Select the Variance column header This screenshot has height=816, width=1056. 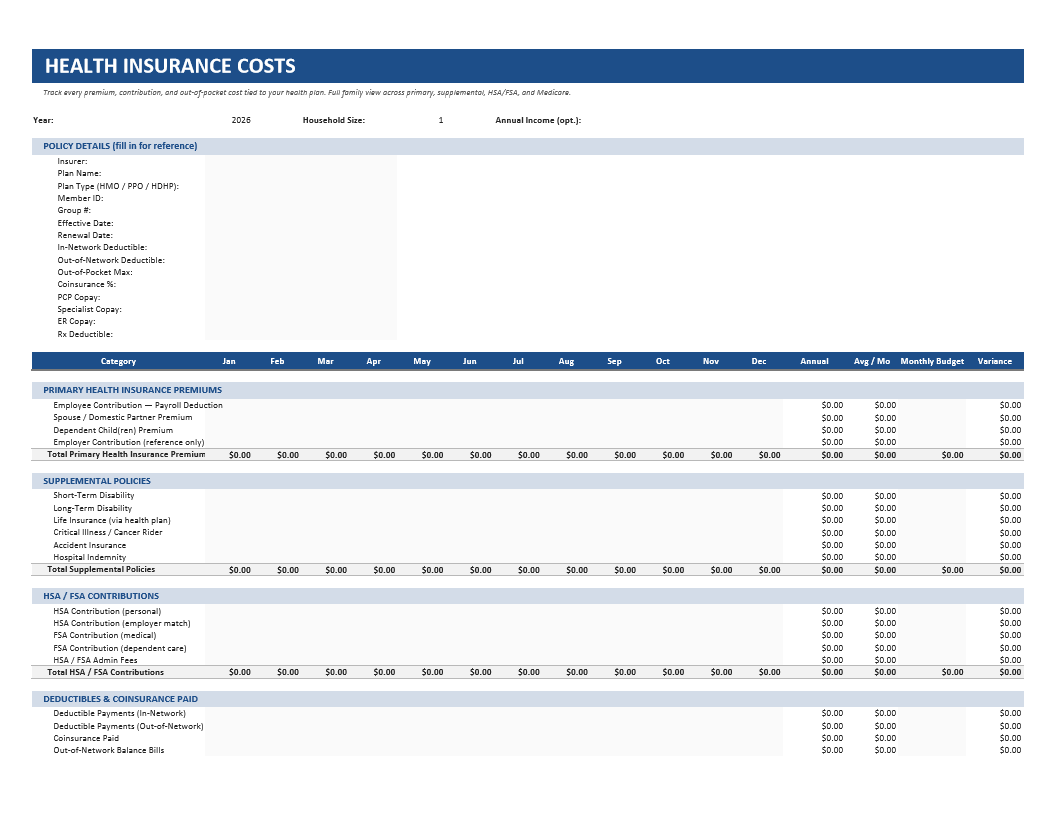pyautogui.click(x=995, y=362)
